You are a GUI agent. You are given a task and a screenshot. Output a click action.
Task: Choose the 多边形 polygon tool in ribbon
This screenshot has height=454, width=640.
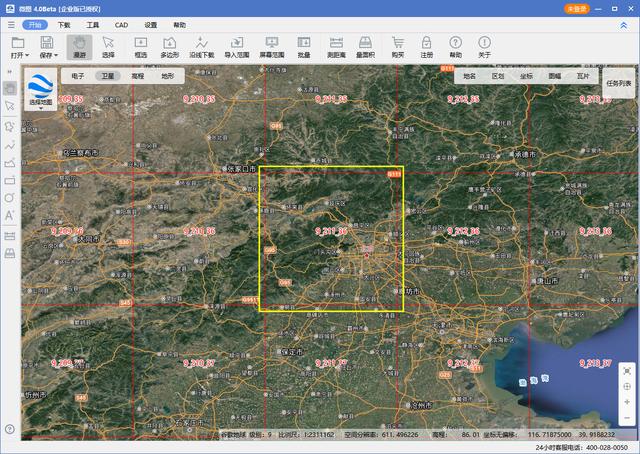pos(170,46)
